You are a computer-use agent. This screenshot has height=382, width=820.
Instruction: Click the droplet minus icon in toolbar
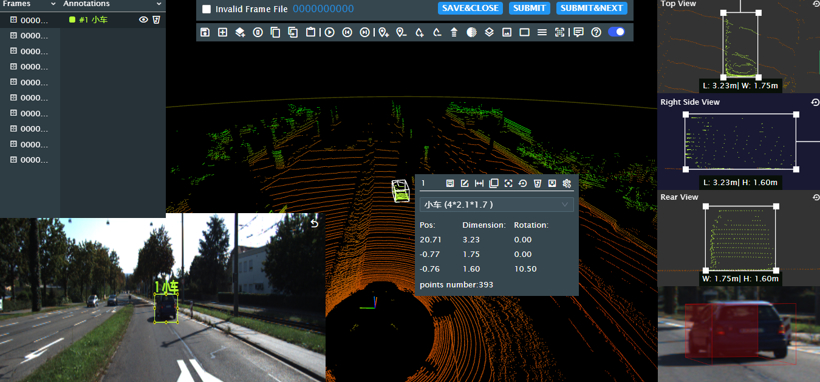pyautogui.click(x=437, y=32)
